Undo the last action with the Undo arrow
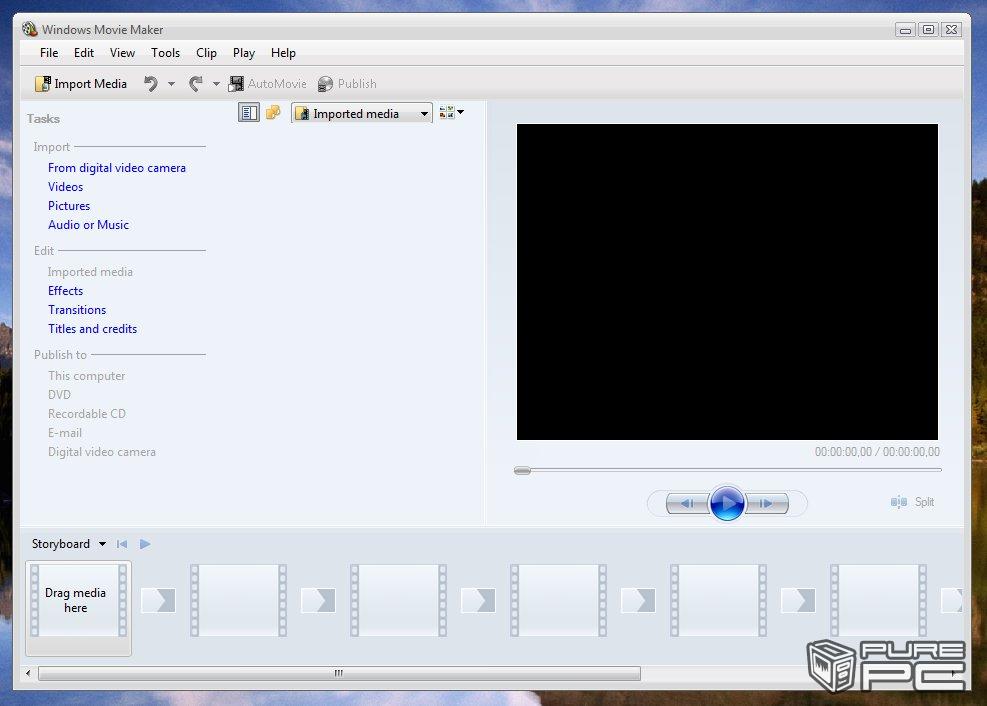 click(x=150, y=84)
